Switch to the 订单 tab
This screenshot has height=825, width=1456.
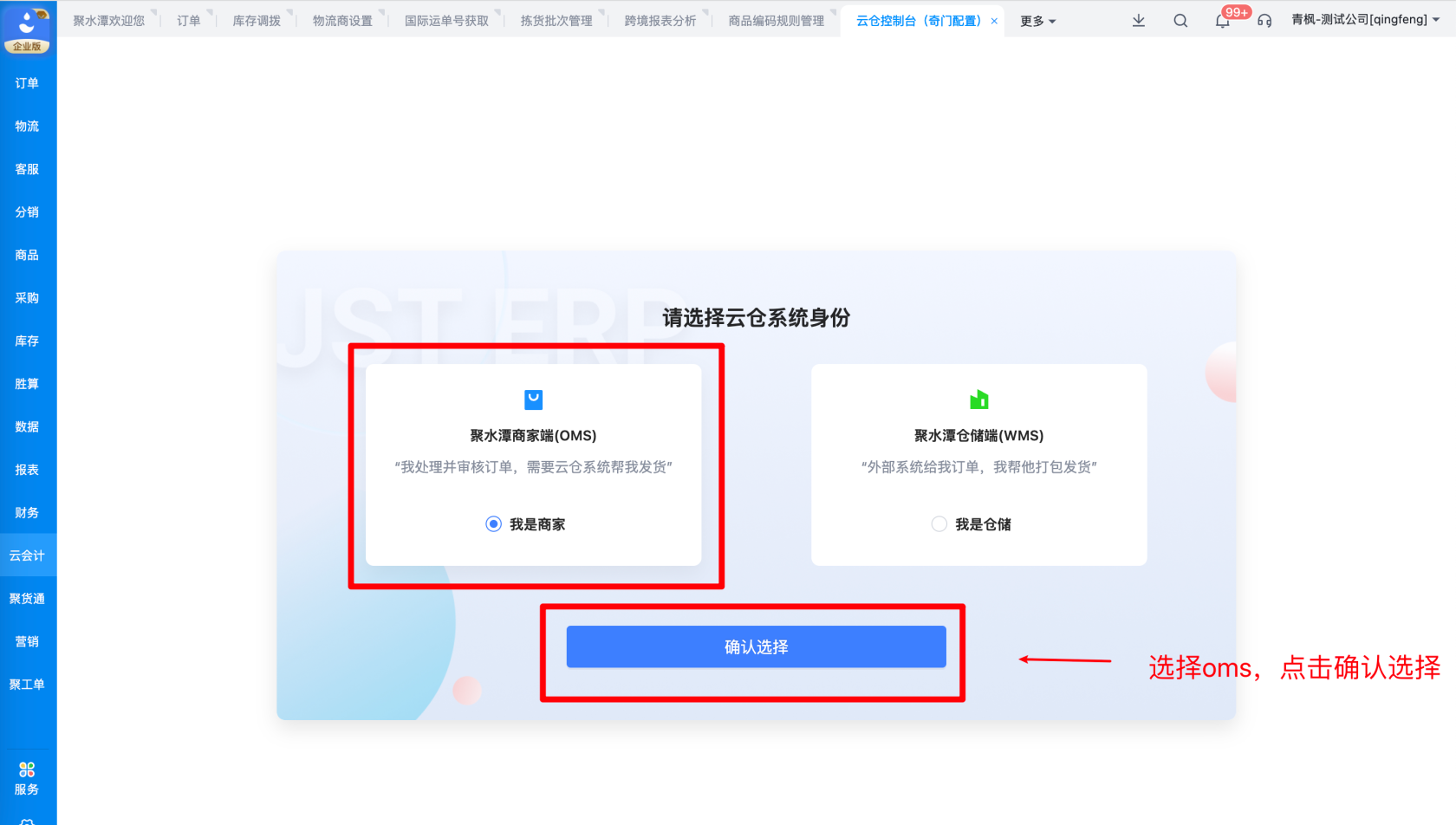coord(189,21)
